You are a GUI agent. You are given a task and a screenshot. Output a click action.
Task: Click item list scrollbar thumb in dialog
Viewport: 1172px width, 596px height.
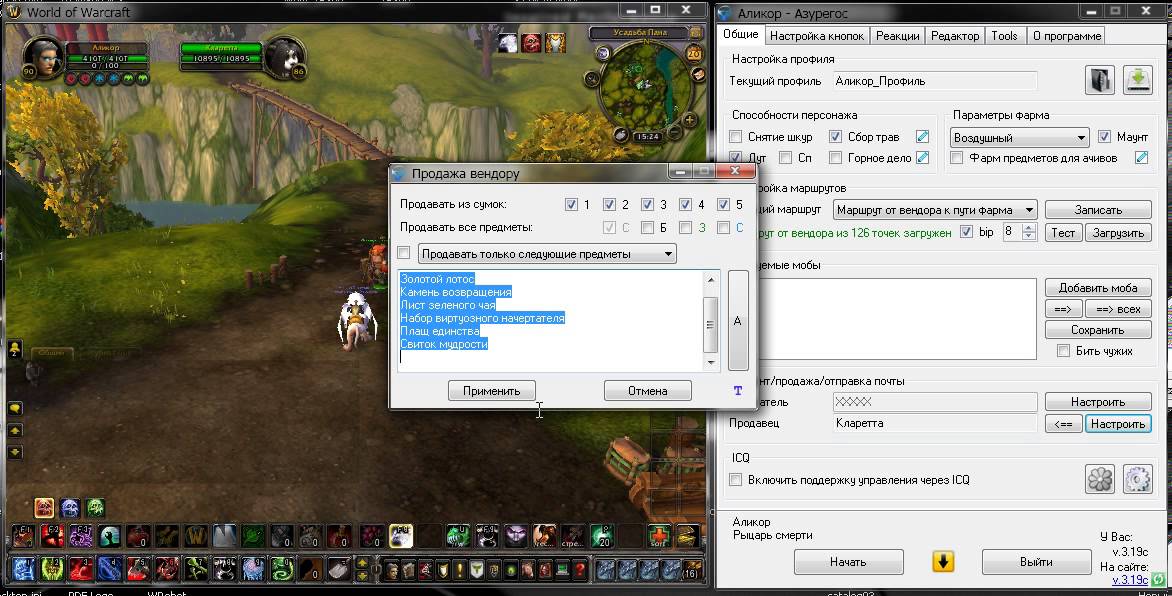(x=710, y=325)
